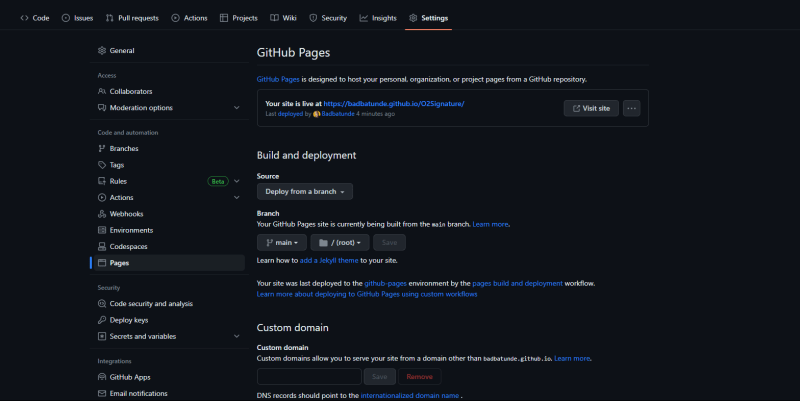This screenshot has width=800, height=401.
Task: Click the Tags tag icon
Action: 102,165
